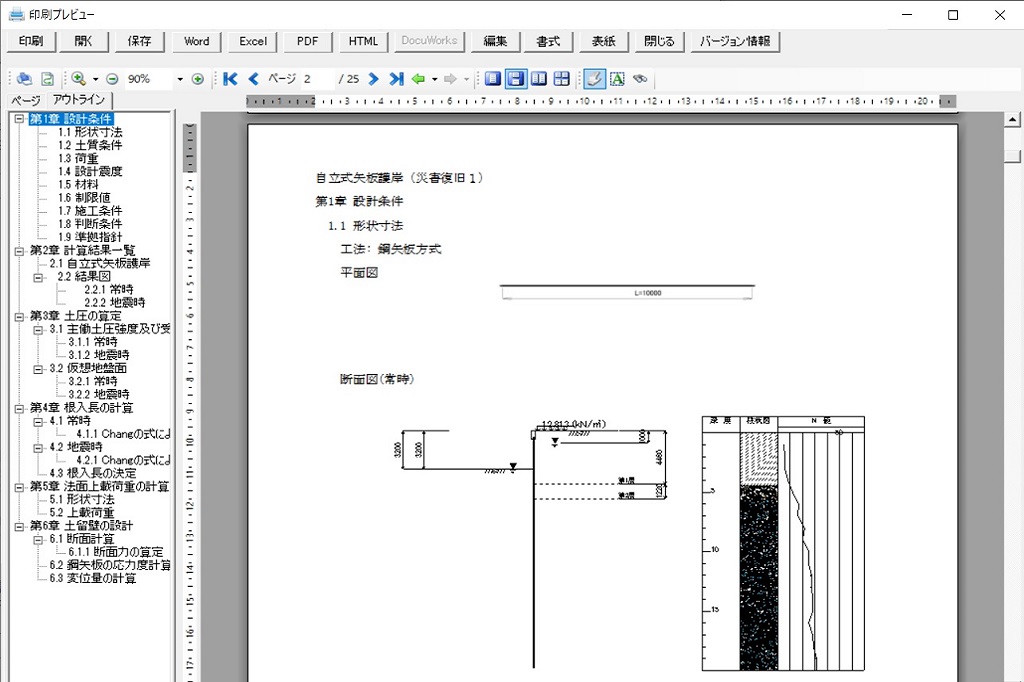Select multi-page grid view mode
The width and height of the screenshot is (1024, 682).
562,79
